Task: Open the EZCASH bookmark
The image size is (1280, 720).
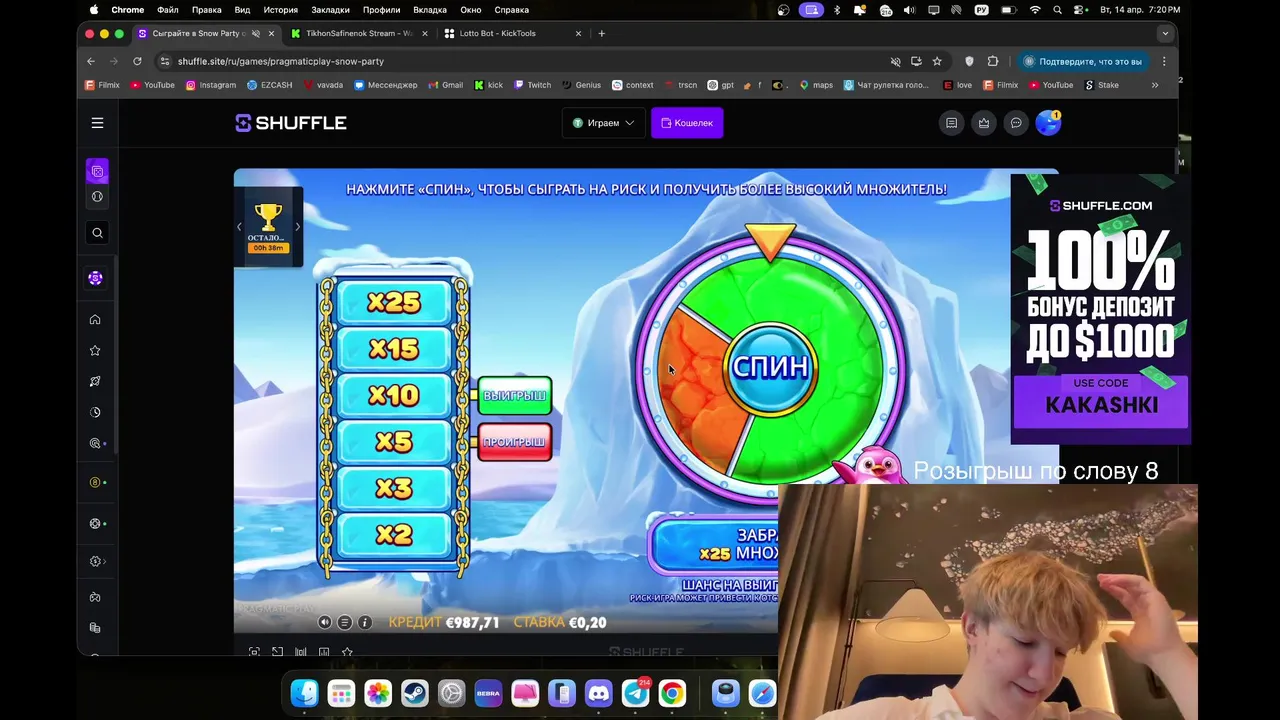Action: (270, 85)
